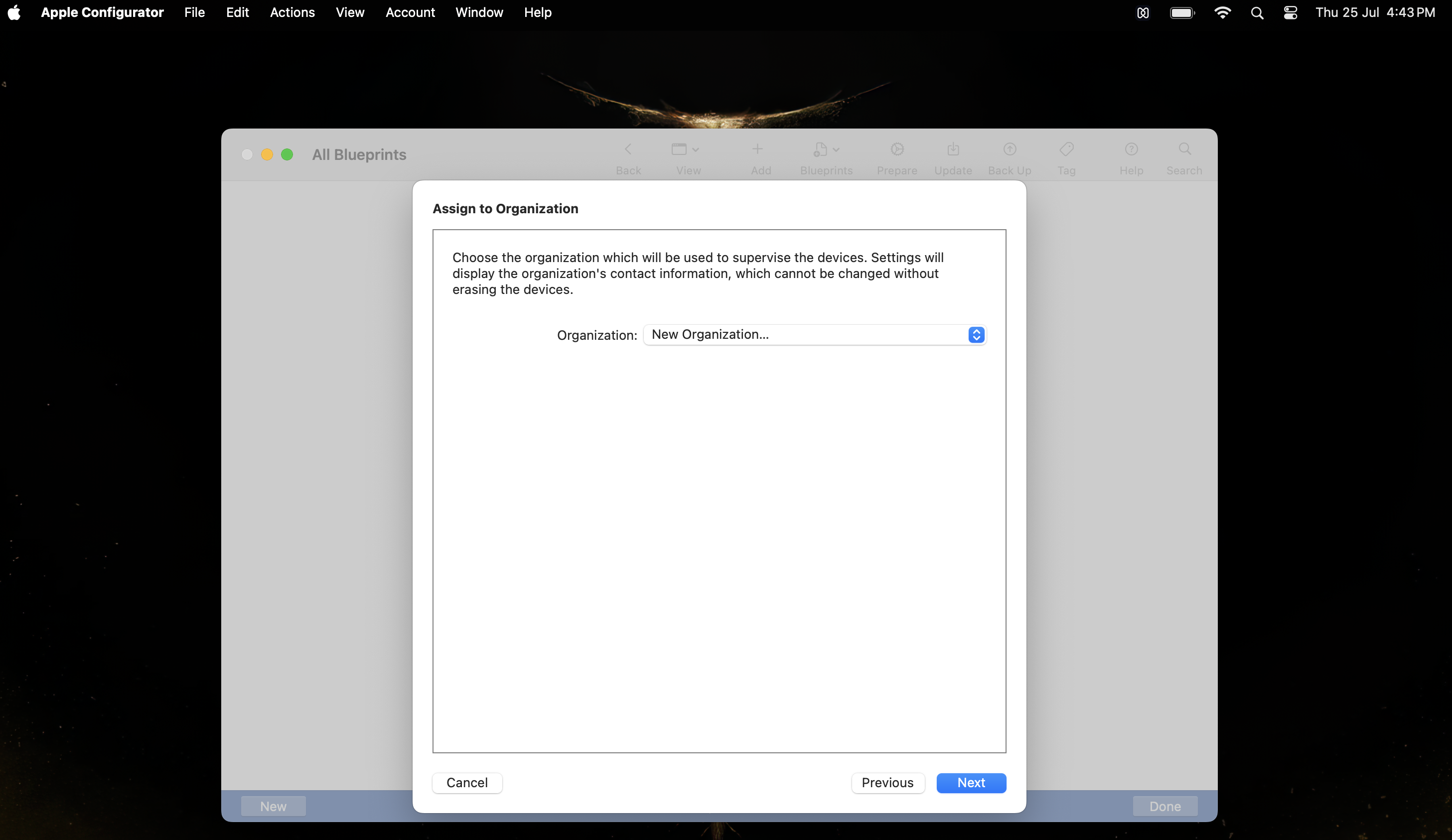
Task: Open the Help menu in the menu bar
Action: pos(538,12)
